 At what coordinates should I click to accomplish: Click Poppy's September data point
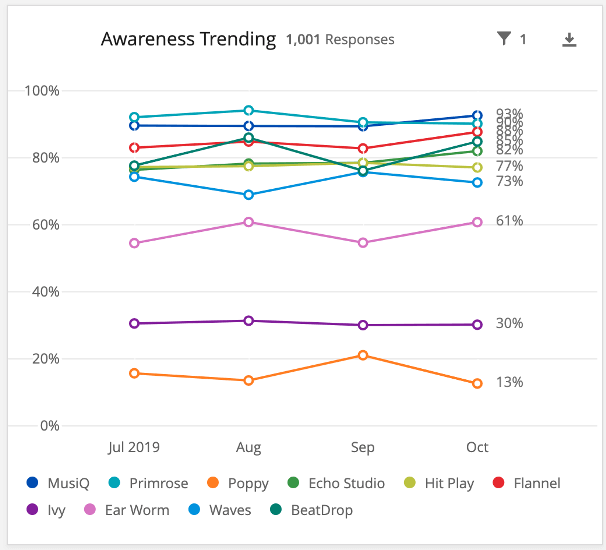363,355
